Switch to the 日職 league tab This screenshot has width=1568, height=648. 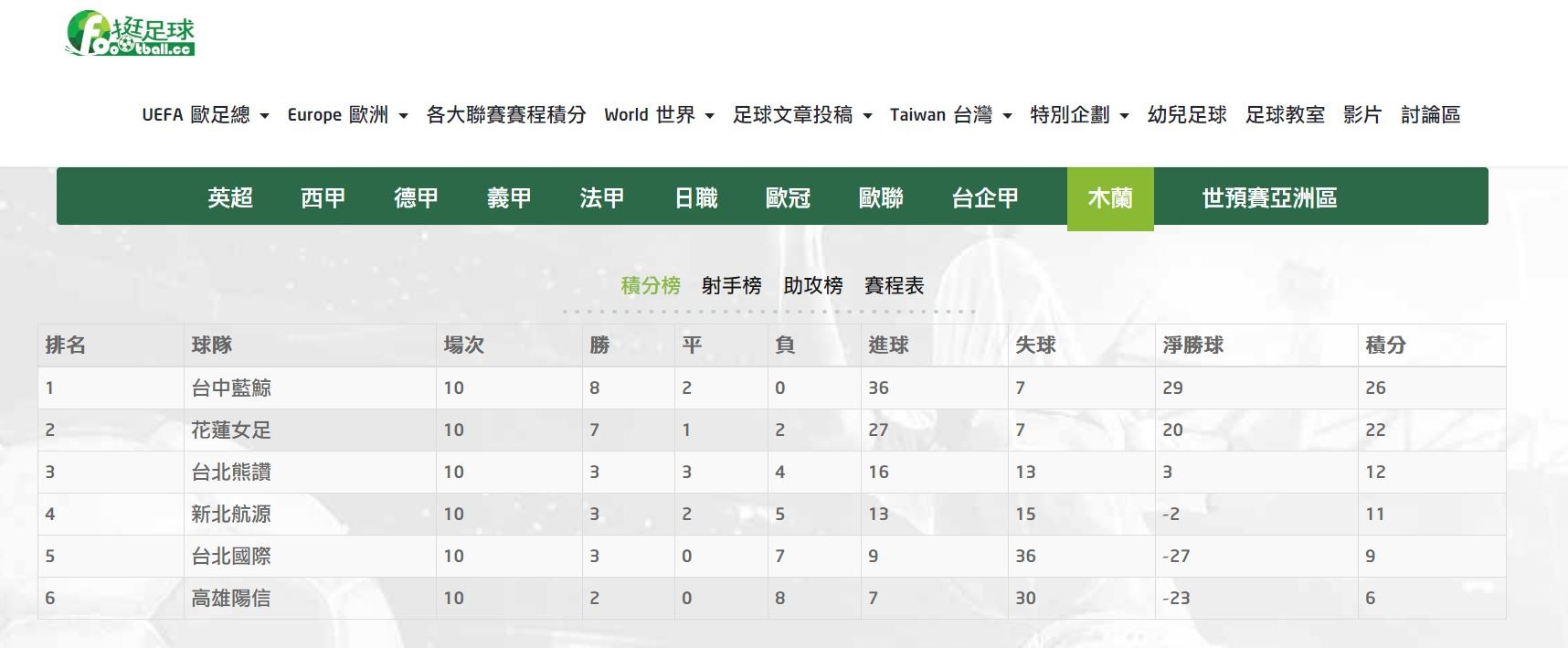(695, 197)
